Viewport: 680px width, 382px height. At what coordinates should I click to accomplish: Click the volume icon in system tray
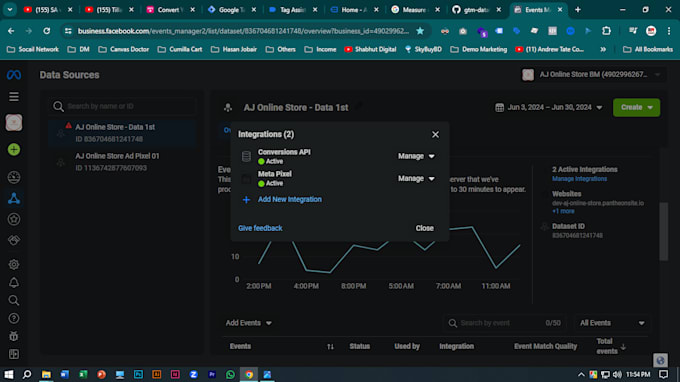pyautogui.click(x=618, y=375)
